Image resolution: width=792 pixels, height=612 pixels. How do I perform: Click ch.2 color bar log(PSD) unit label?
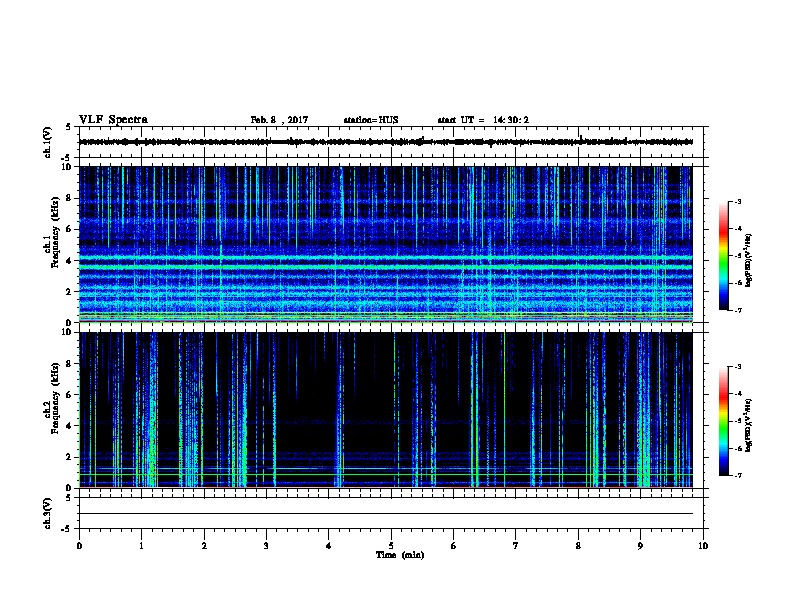(x=748, y=426)
